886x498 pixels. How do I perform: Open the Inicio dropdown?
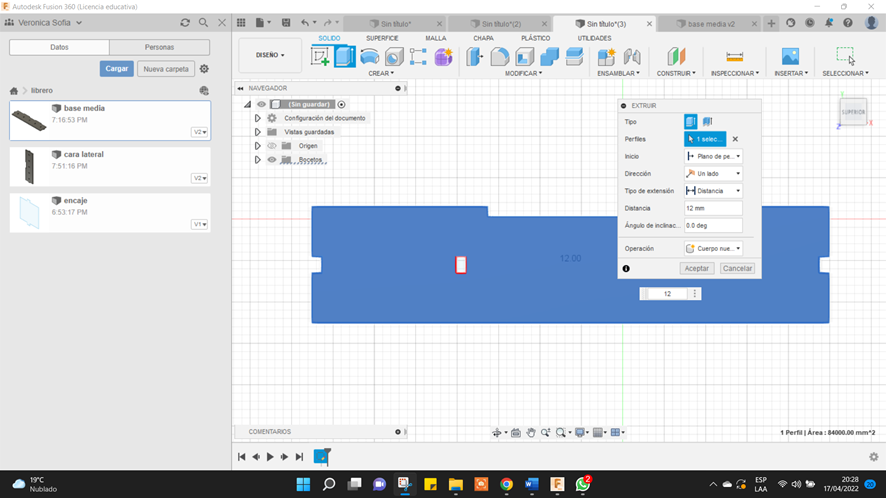click(713, 156)
